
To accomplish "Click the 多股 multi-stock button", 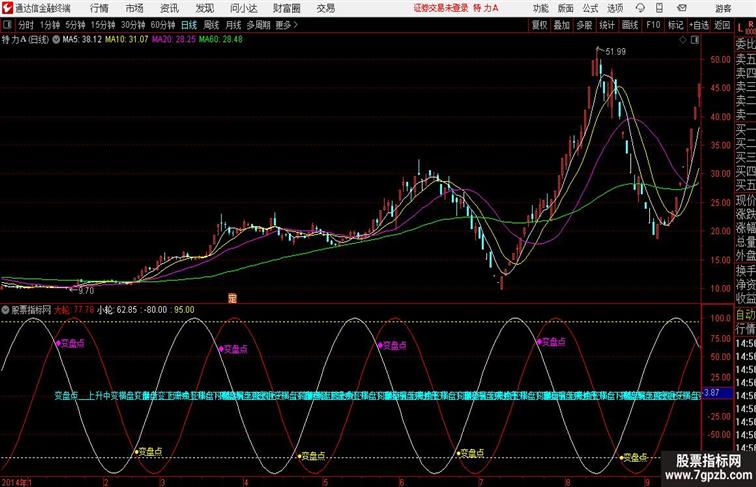I will (x=584, y=25).
